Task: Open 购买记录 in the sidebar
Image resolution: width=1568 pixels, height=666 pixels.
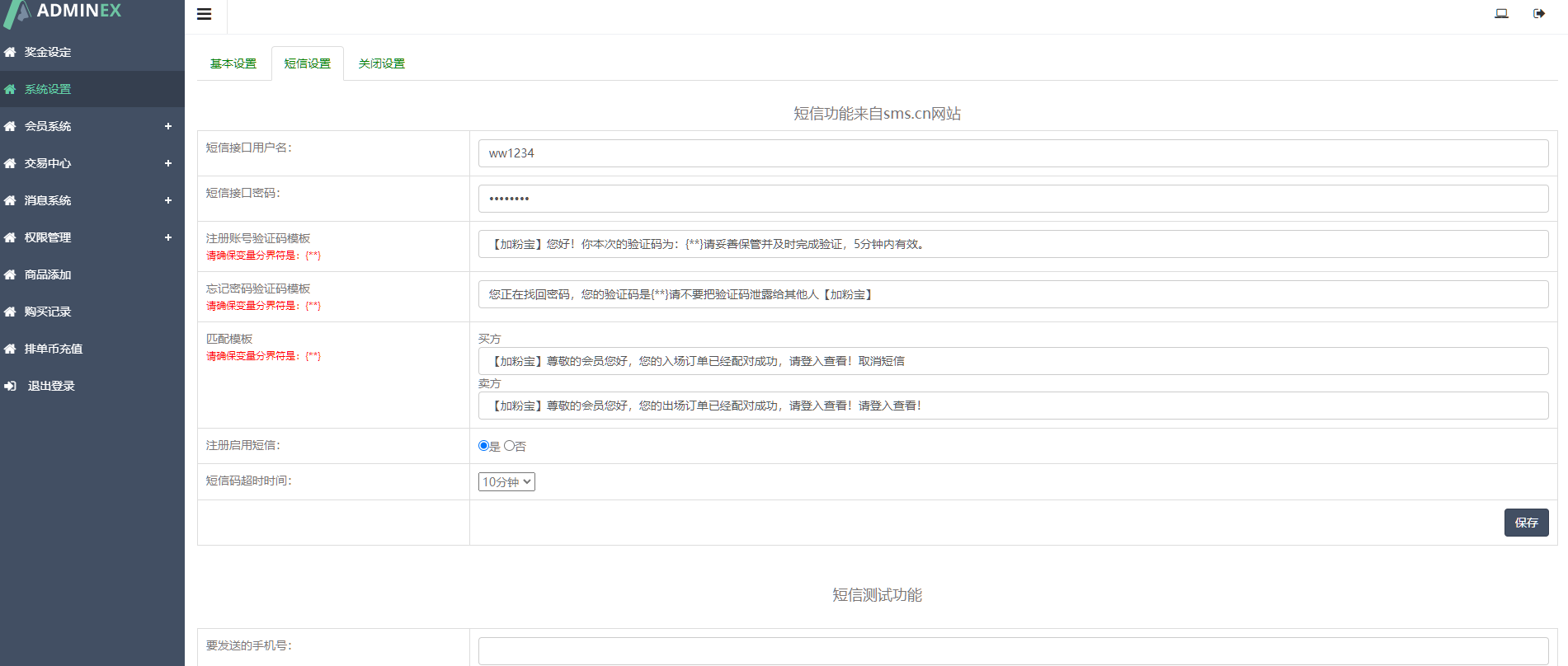Action: [48, 312]
